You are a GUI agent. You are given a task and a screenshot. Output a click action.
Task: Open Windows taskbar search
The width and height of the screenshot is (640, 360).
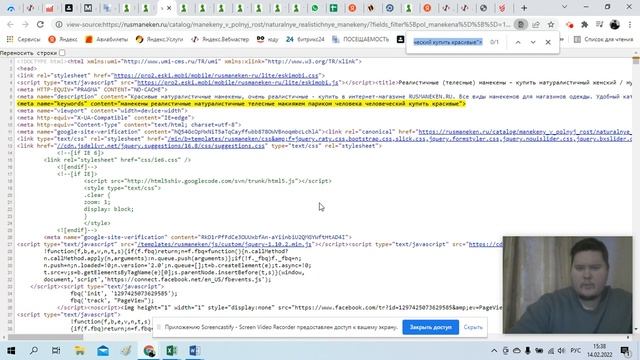coord(34,351)
